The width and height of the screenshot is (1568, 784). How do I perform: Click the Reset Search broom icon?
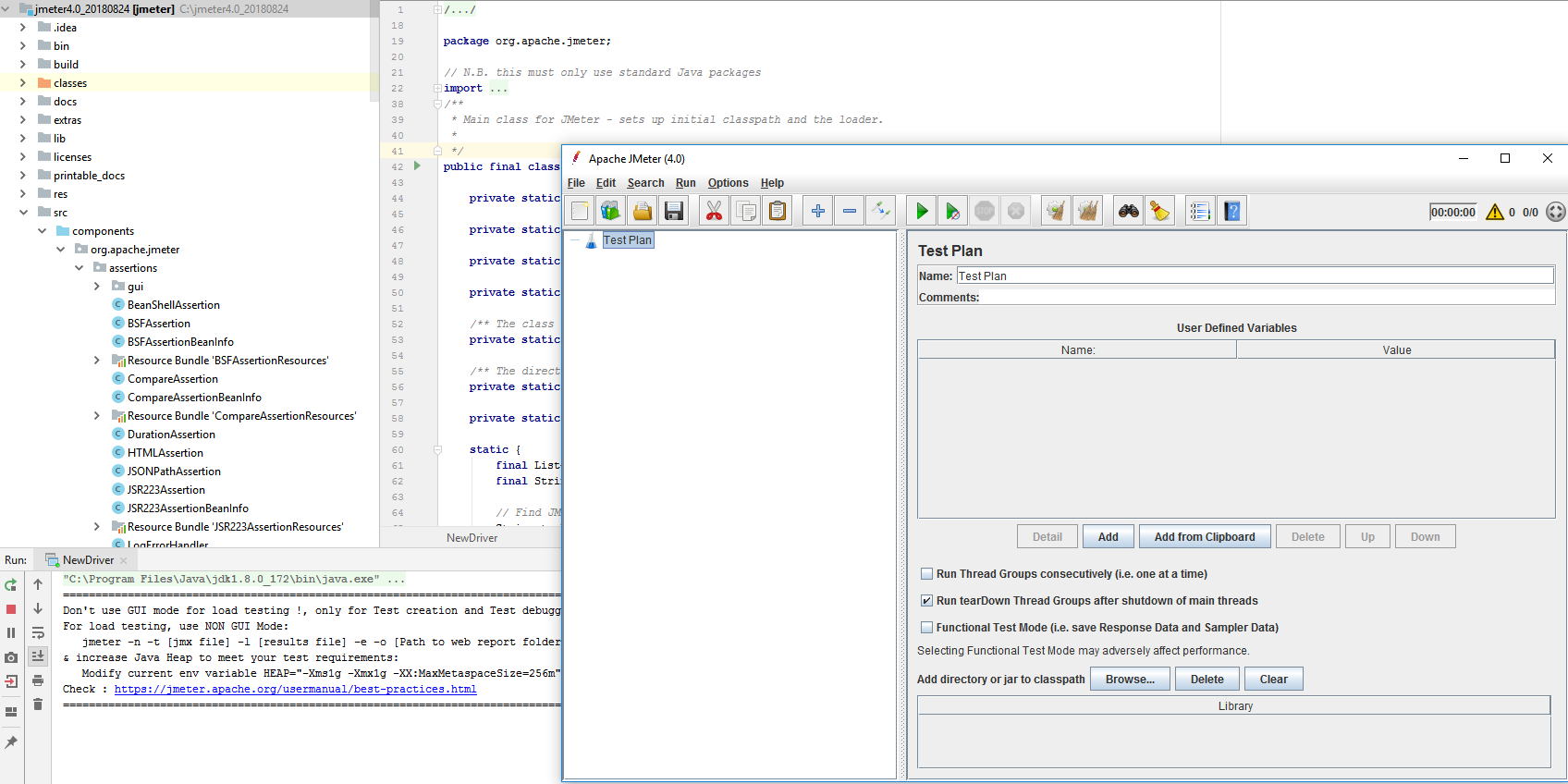[x=1159, y=211]
